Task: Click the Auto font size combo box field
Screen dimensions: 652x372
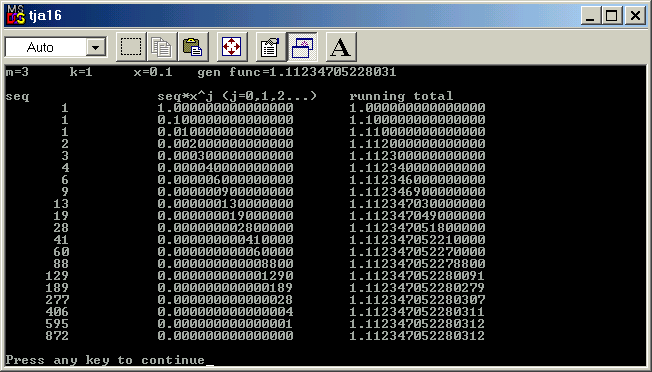Action: tap(56, 47)
